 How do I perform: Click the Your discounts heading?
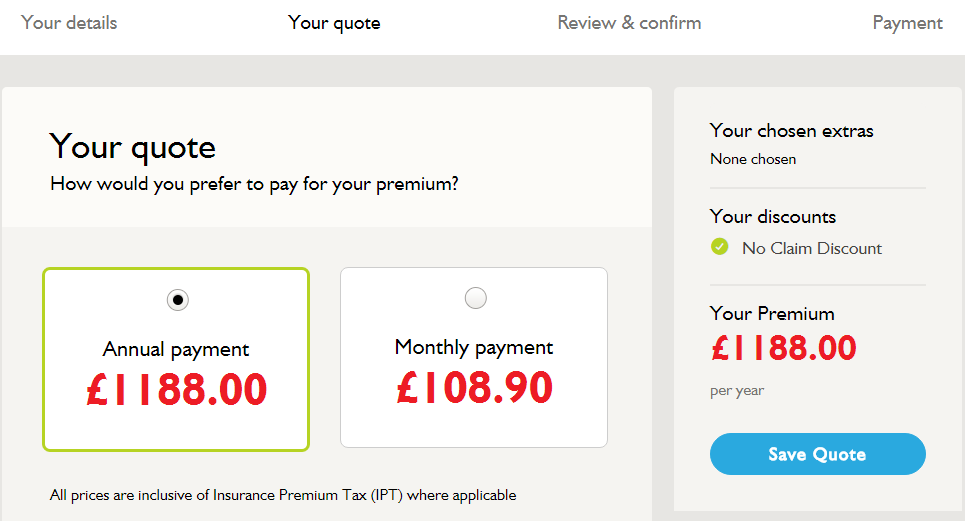coord(773,217)
